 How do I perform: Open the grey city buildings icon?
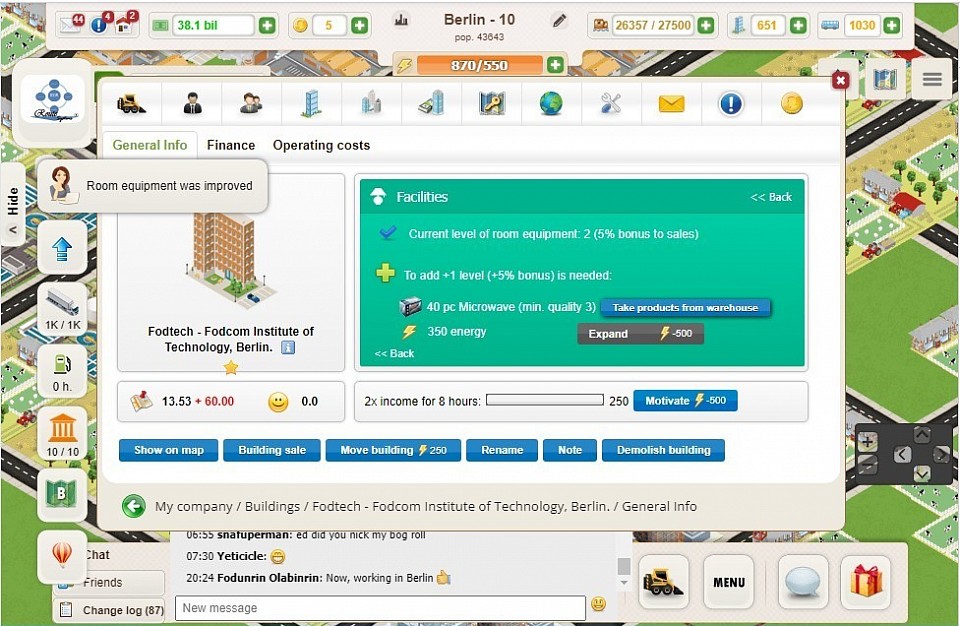point(371,104)
